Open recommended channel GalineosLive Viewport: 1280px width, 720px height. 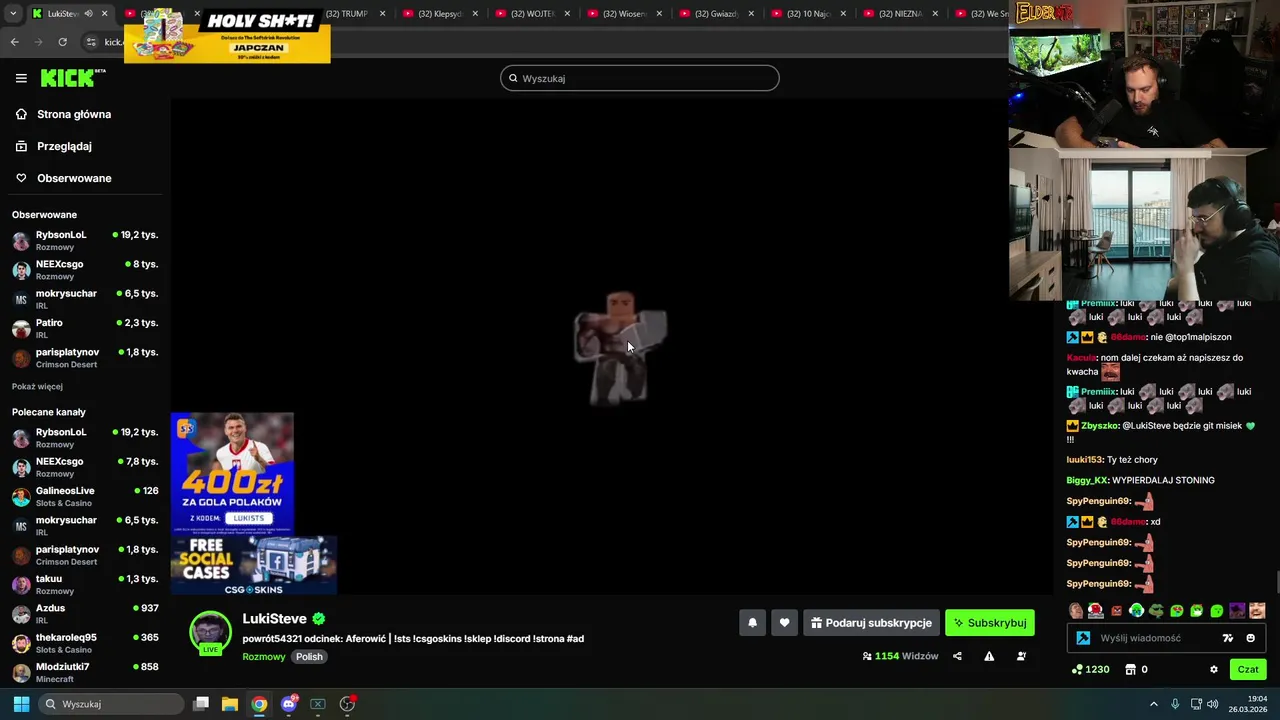click(x=85, y=497)
